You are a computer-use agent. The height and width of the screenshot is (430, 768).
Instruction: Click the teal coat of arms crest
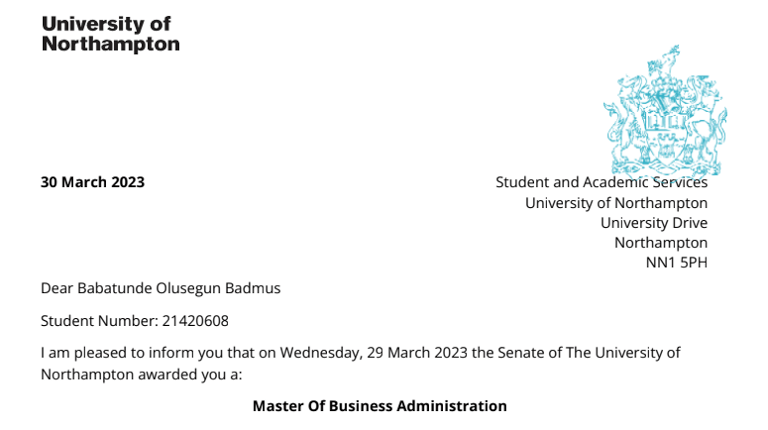[x=665, y=111]
